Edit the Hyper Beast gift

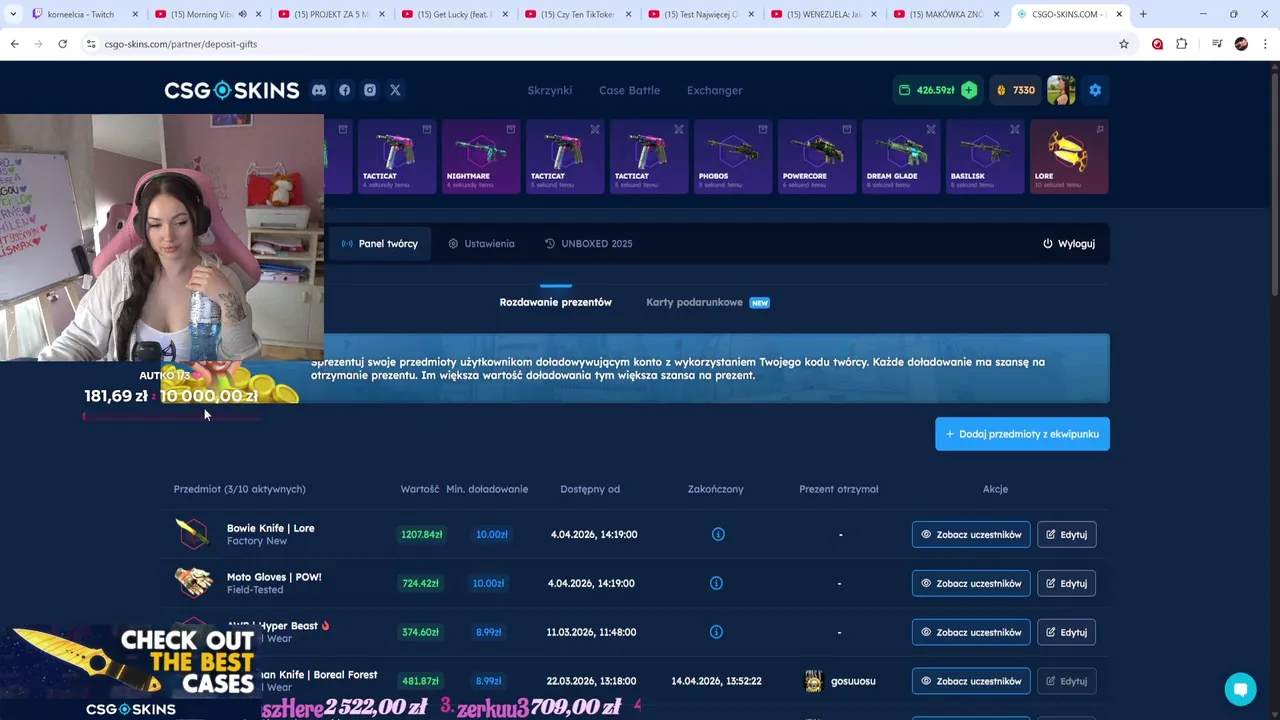[x=1067, y=632]
